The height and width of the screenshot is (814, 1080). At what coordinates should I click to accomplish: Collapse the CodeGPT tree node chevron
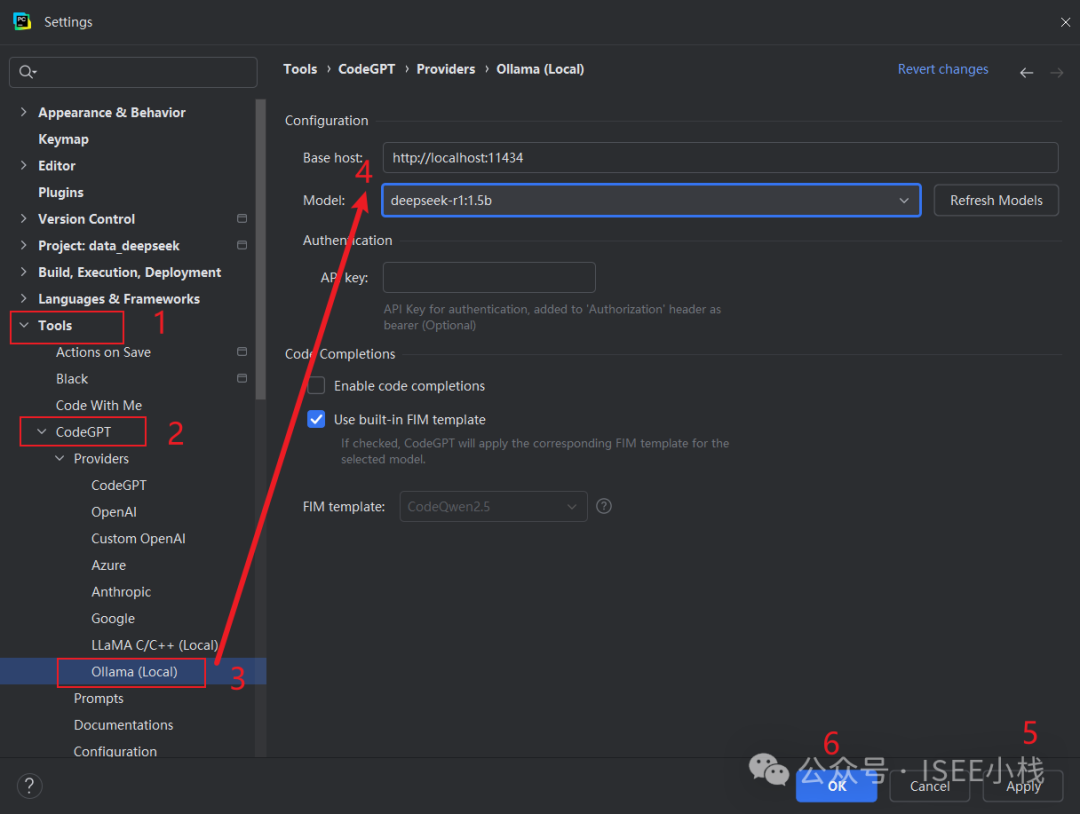[41, 432]
